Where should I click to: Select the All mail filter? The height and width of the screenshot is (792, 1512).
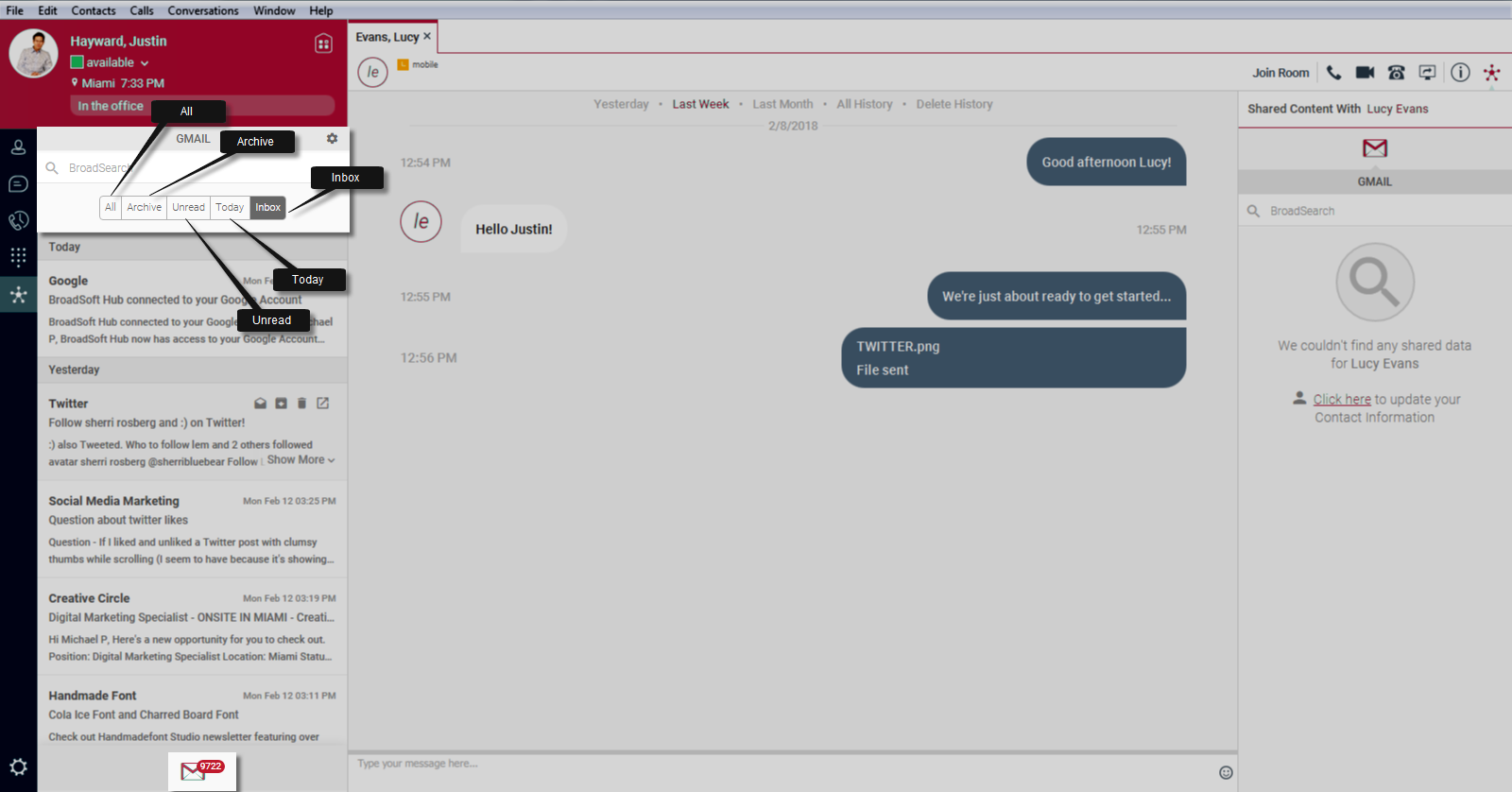pyautogui.click(x=111, y=207)
